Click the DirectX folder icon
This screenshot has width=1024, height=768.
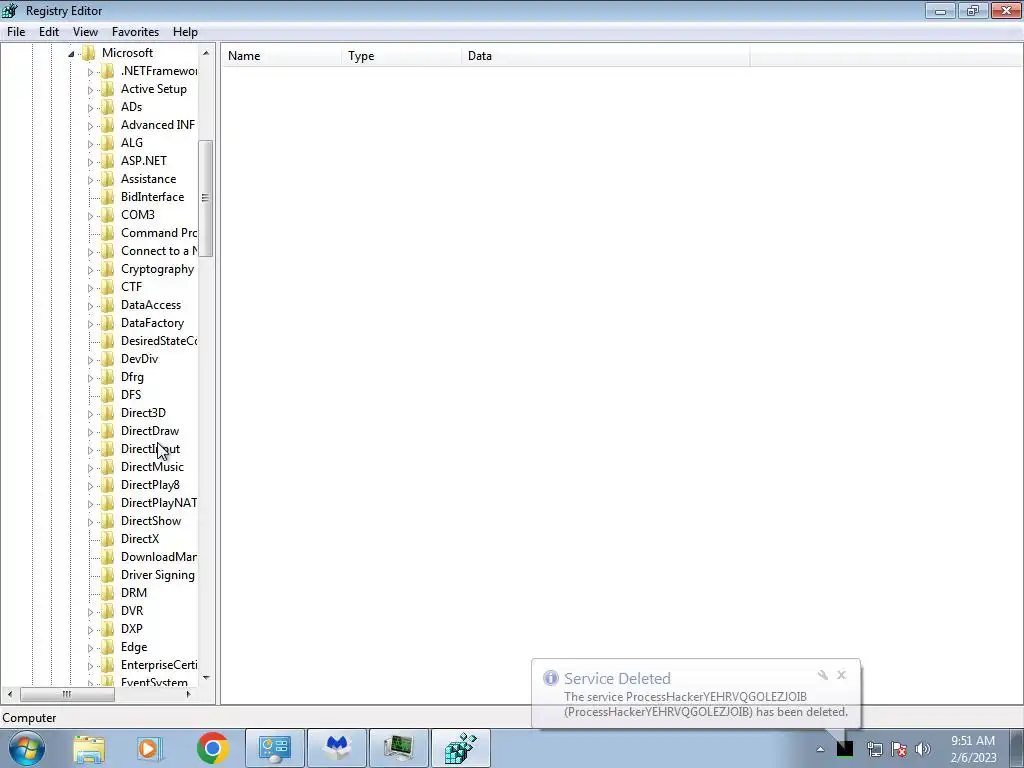tap(108, 539)
